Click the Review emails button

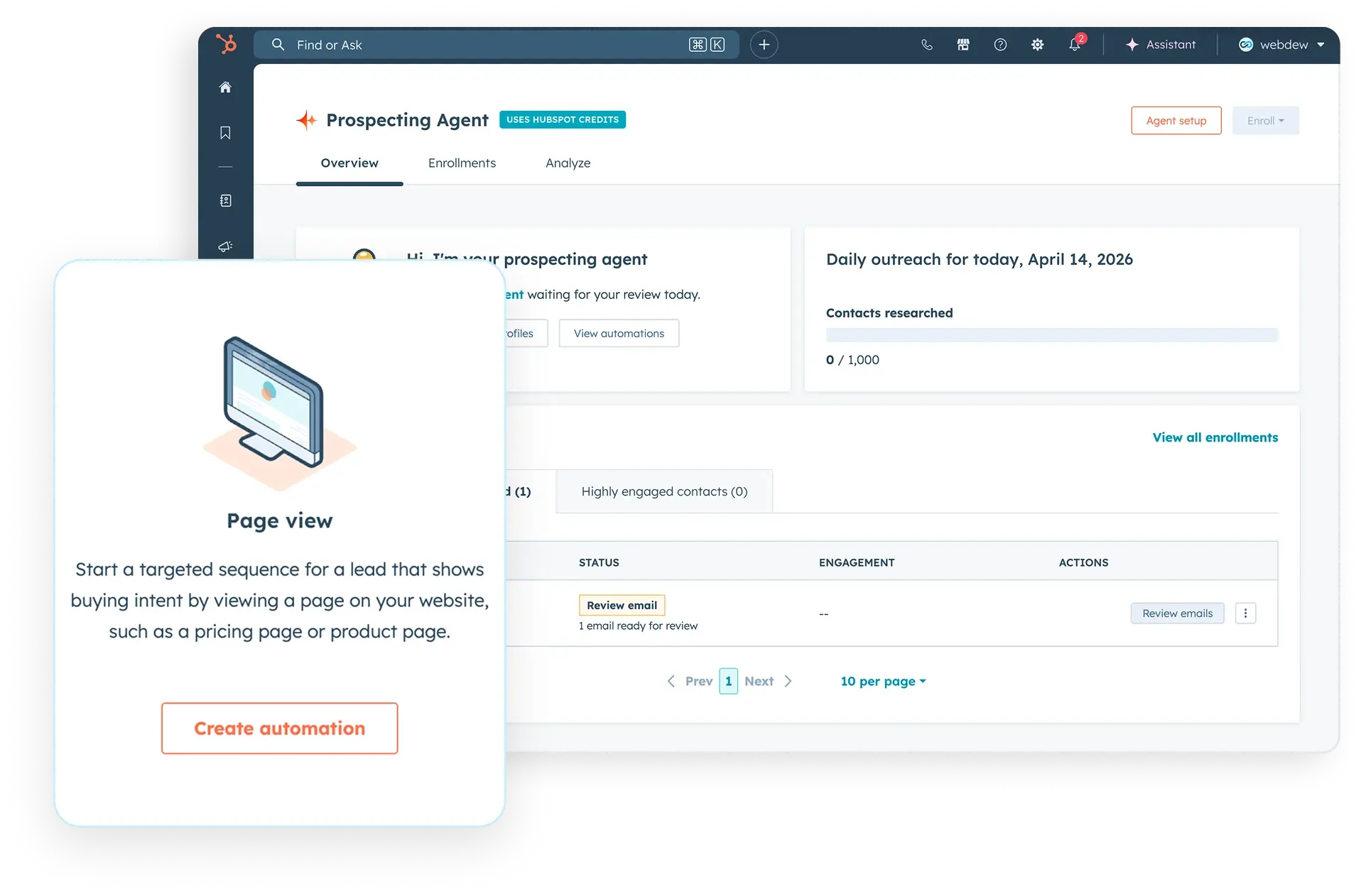(1177, 613)
